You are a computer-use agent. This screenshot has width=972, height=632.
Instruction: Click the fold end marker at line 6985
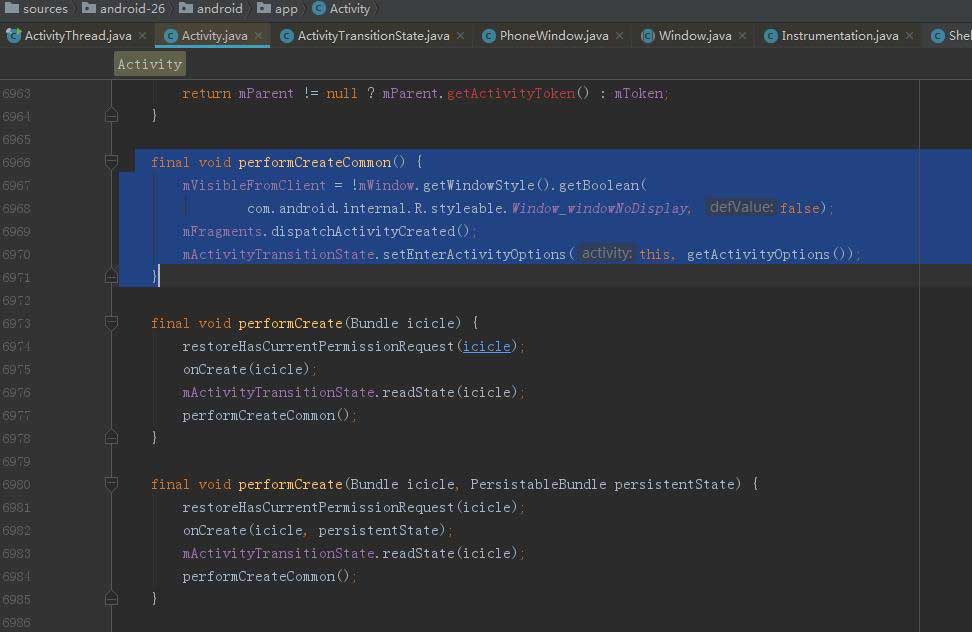click(112, 599)
